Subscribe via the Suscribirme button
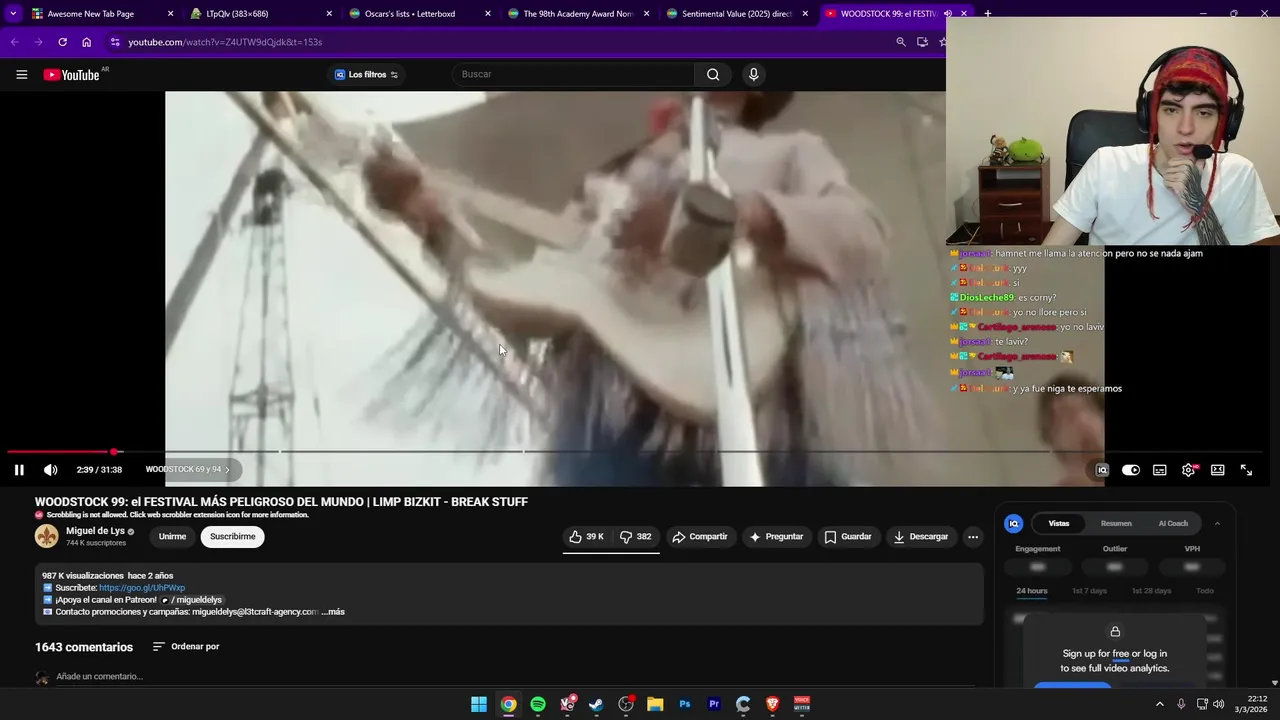 233,537
